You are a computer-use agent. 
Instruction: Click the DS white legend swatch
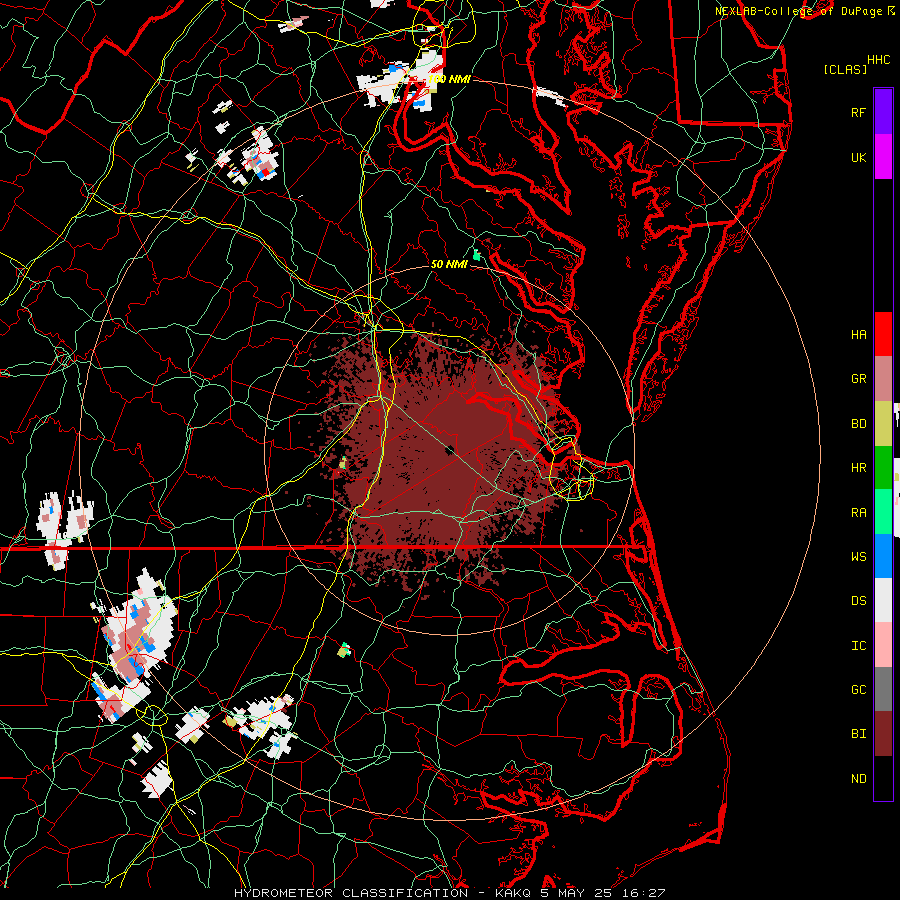click(x=883, y=600)
